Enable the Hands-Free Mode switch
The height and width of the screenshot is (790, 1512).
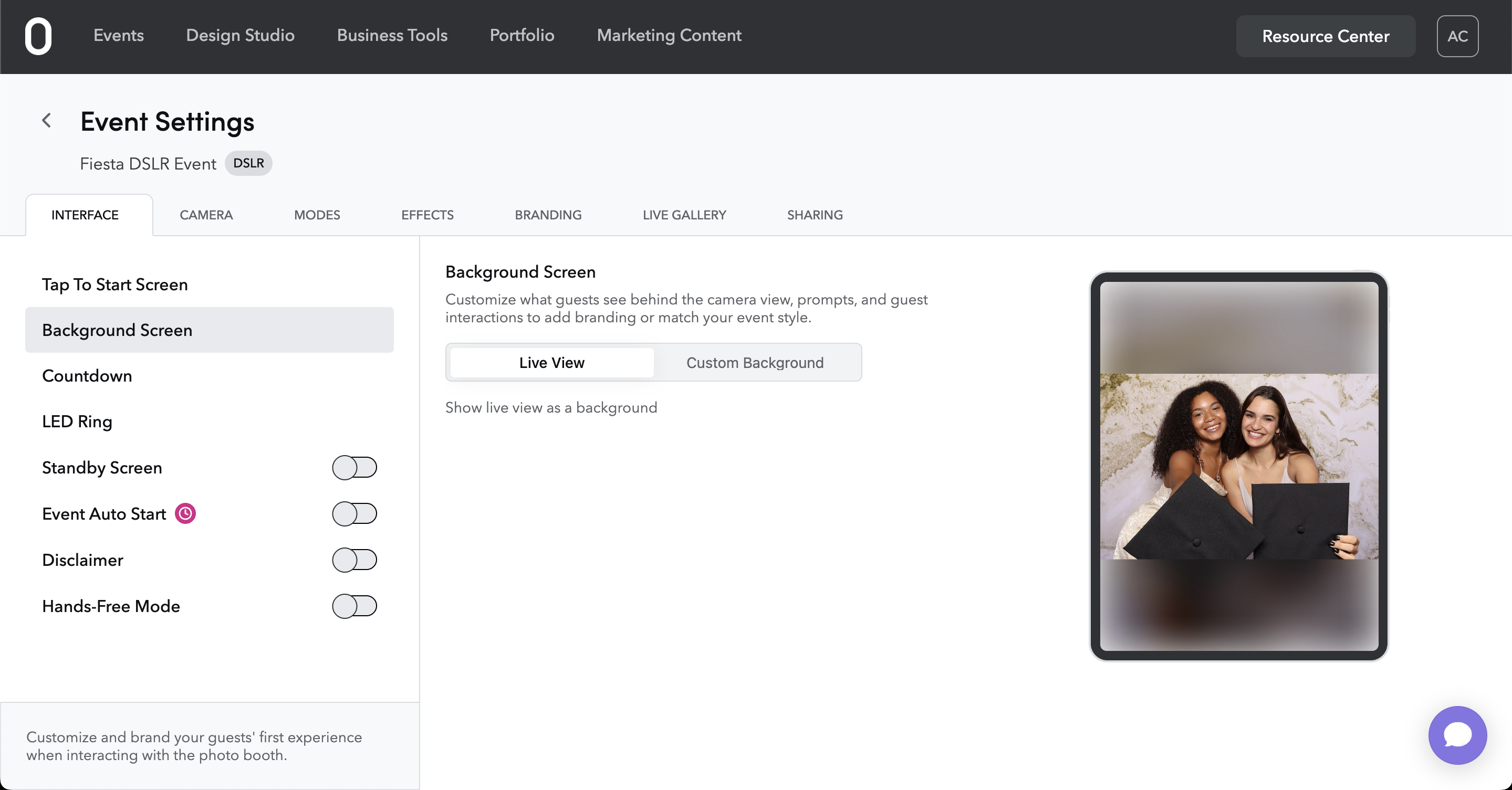click(x=354, y=606)
